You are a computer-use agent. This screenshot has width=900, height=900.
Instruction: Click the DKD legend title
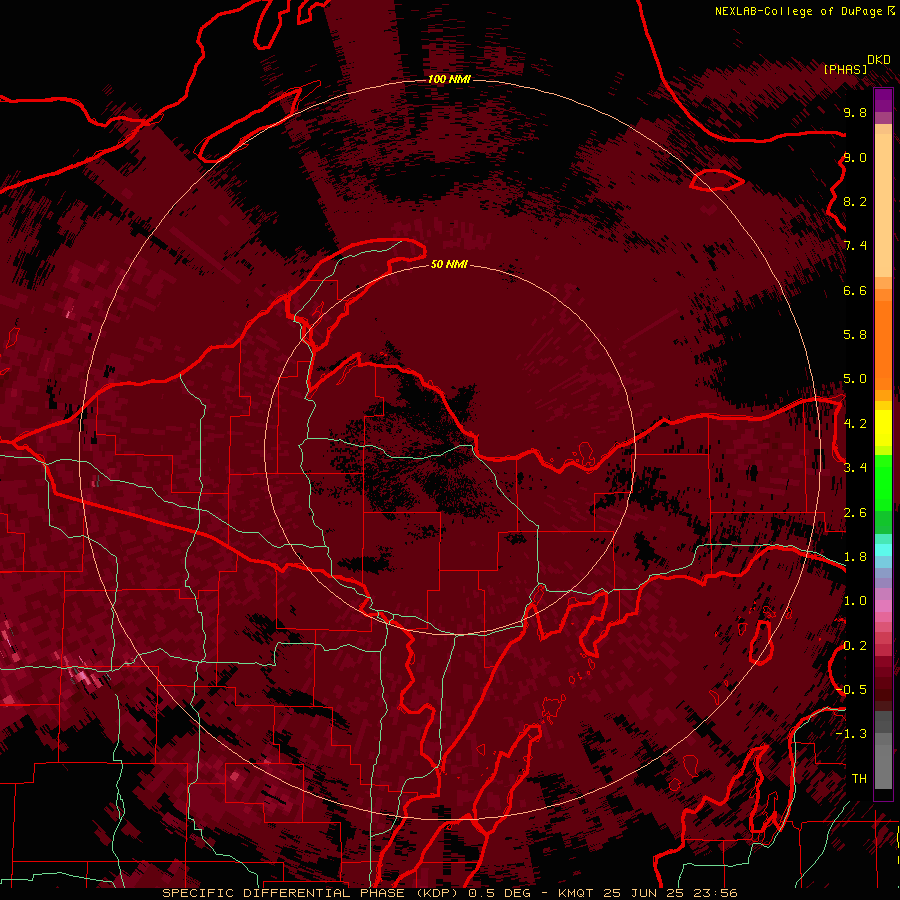[x=878, y=60]
